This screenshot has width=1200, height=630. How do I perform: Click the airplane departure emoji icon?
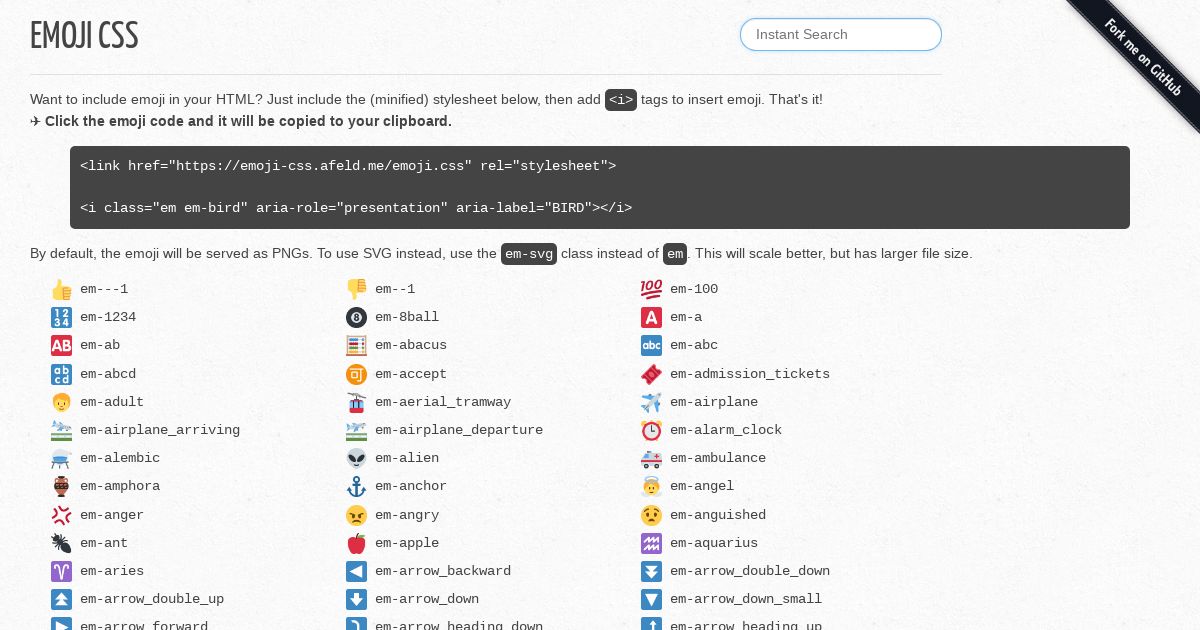tap(356, 430)
